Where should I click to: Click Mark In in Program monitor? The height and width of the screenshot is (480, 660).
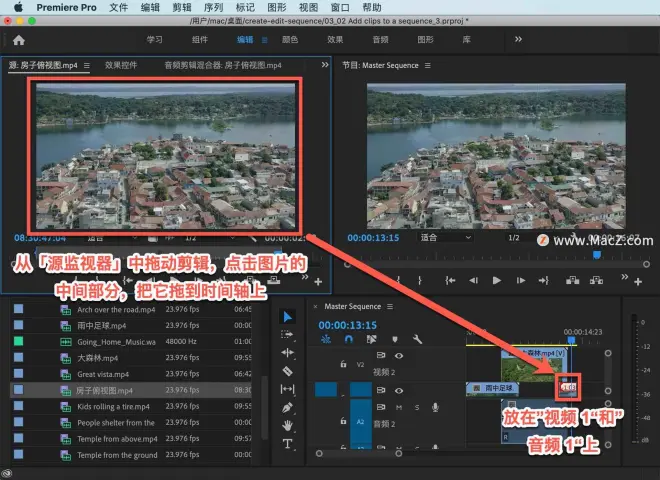[398, 280]
